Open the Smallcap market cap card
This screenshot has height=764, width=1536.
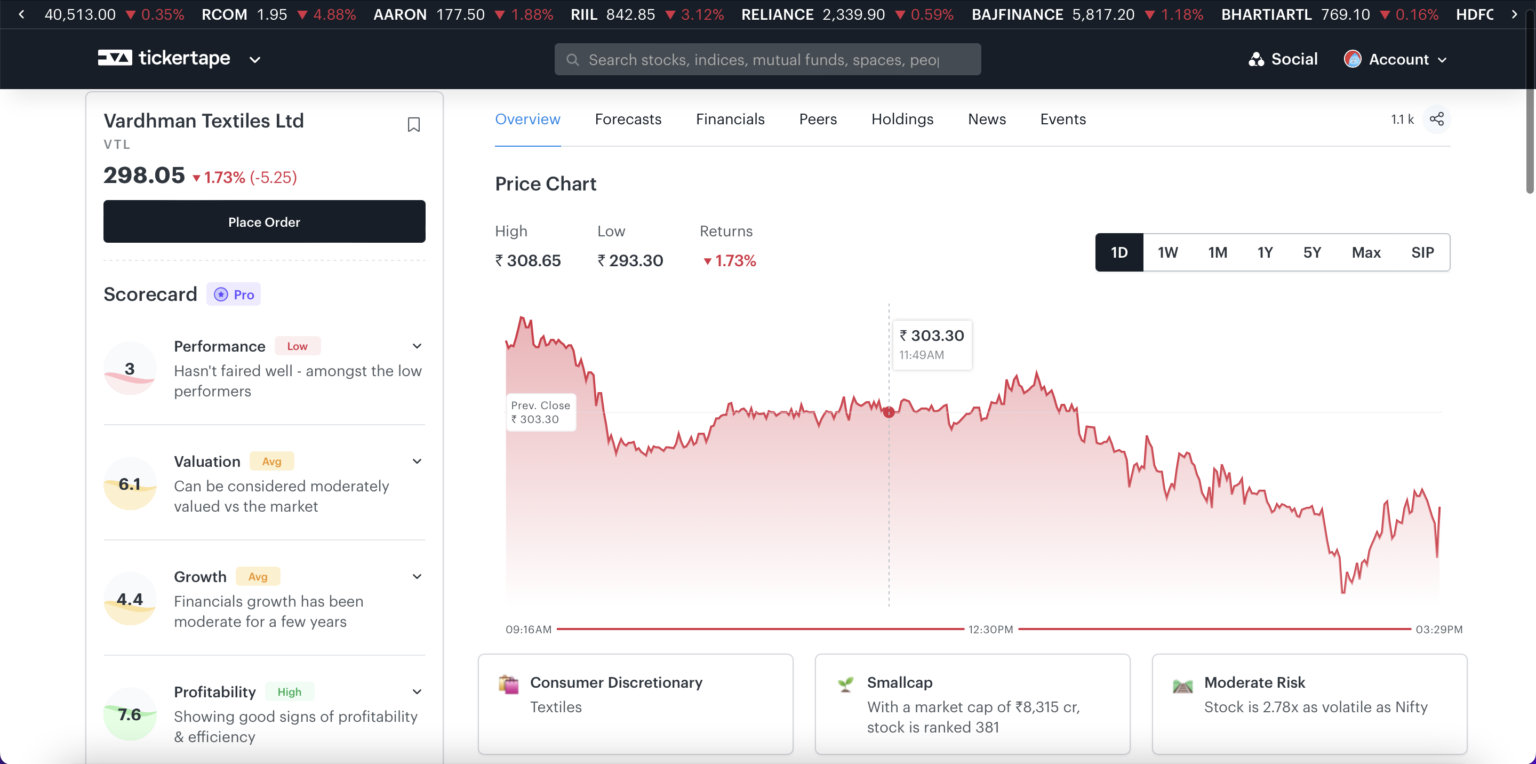(x=972, y=704)
